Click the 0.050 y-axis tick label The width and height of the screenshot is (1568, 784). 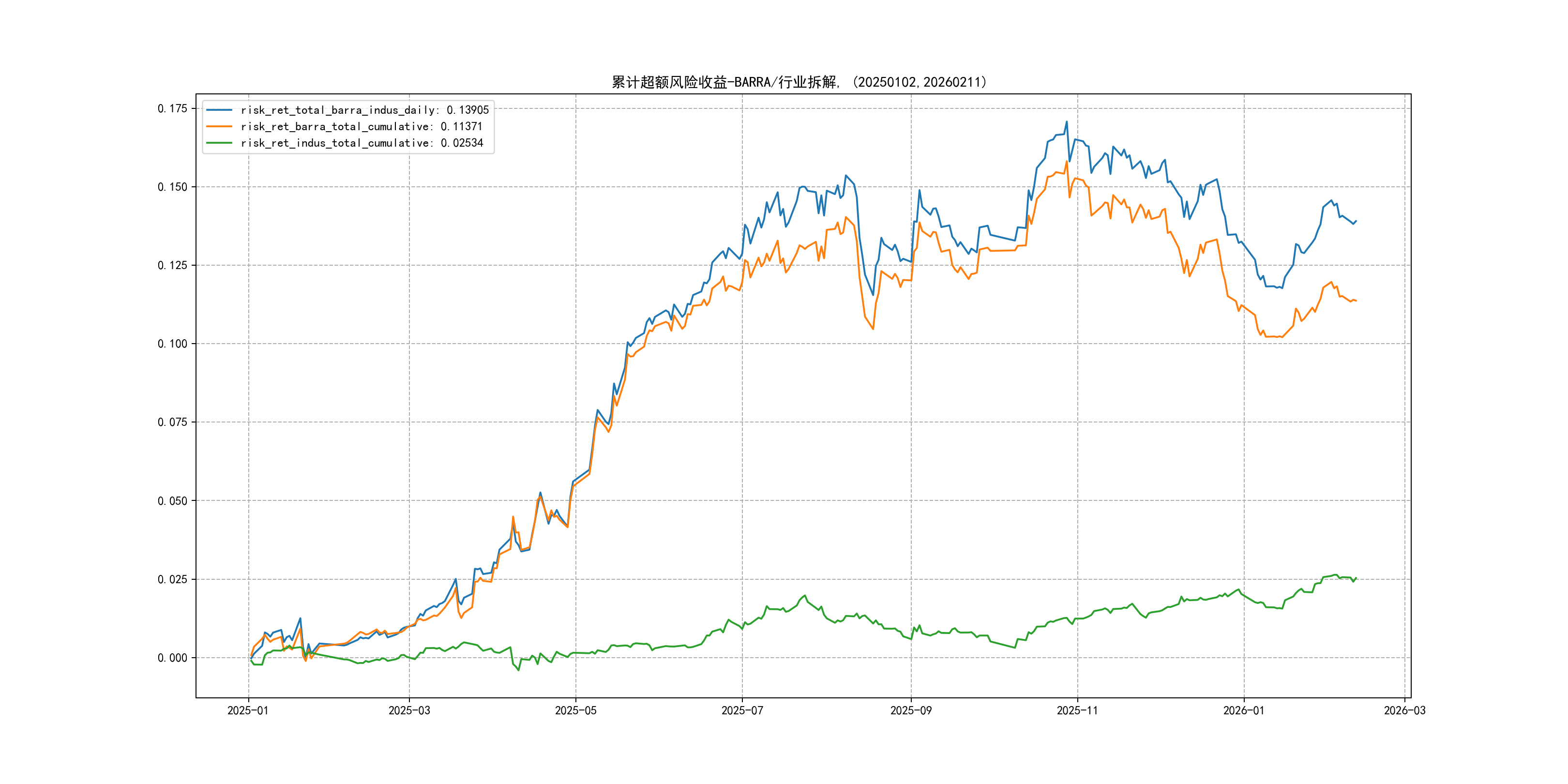click(172, 501)
